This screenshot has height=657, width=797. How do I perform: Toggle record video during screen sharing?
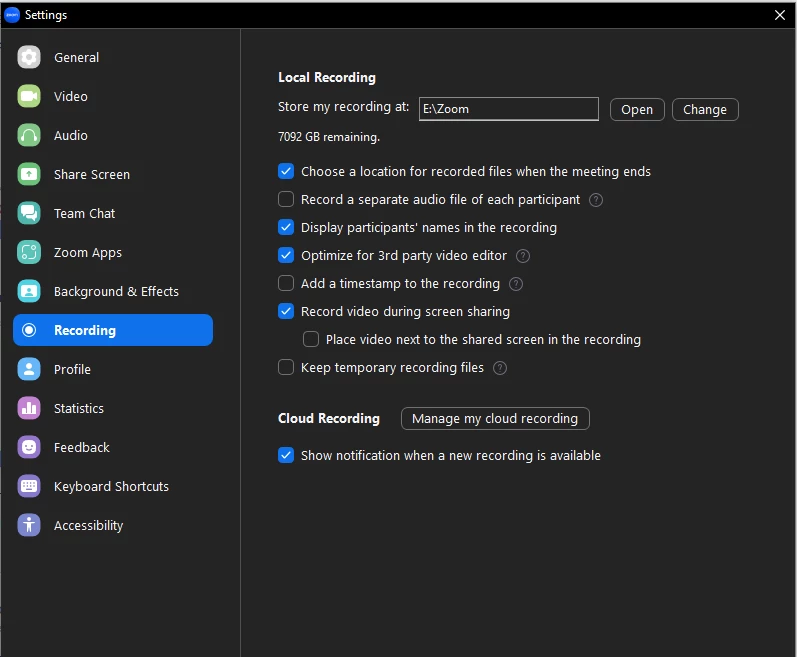(x=286, y=311)
